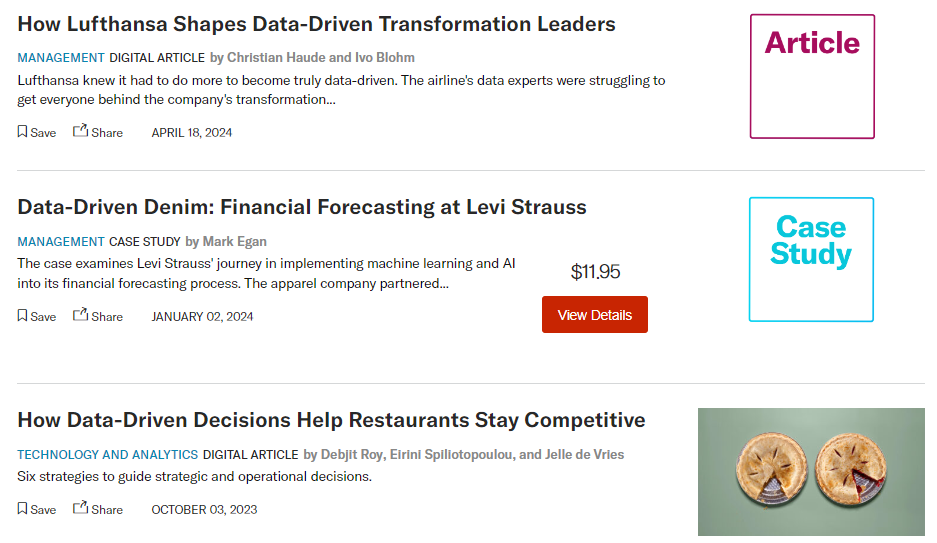Click the Technology and Analytics topic link

pyautogui.click(x=108, y=455)
